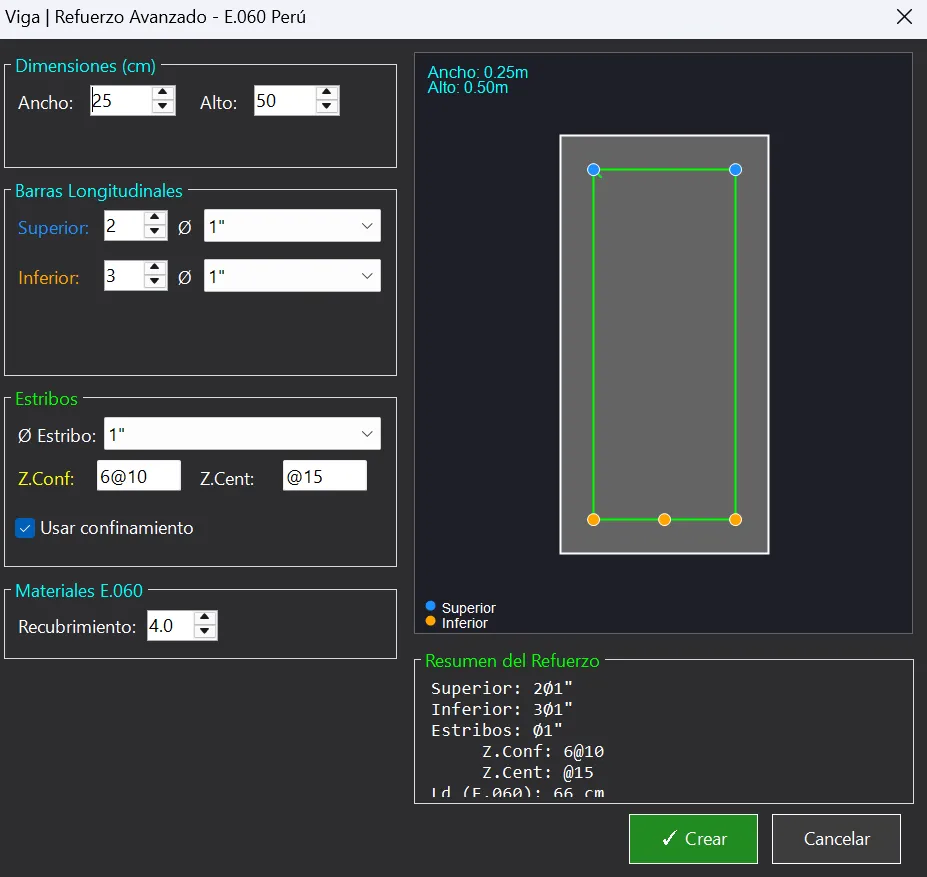Screen dimensions: 927x877
Task: Open the Superior bar diameter dropdown
Action: pyautogui.click(x=292, y=226)
